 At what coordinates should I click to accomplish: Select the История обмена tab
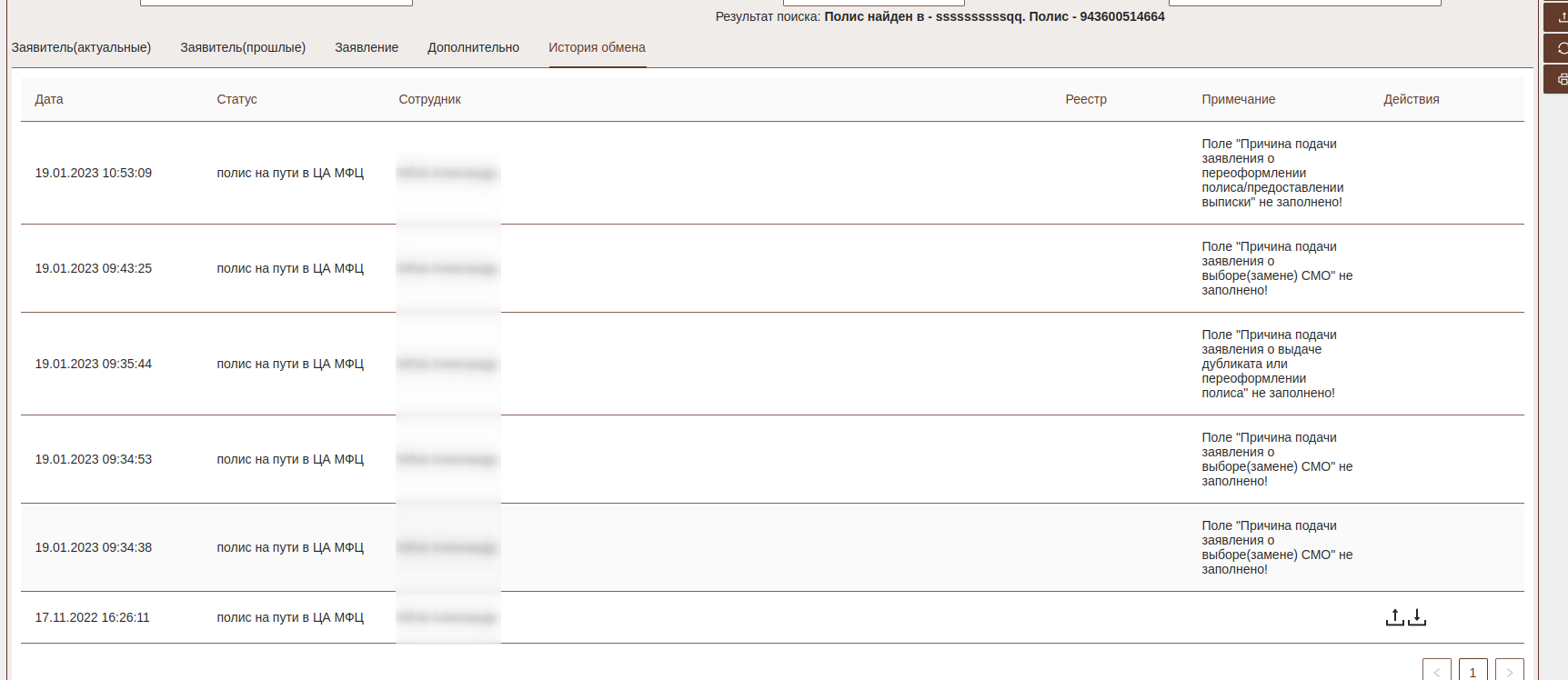coord(597,47)
